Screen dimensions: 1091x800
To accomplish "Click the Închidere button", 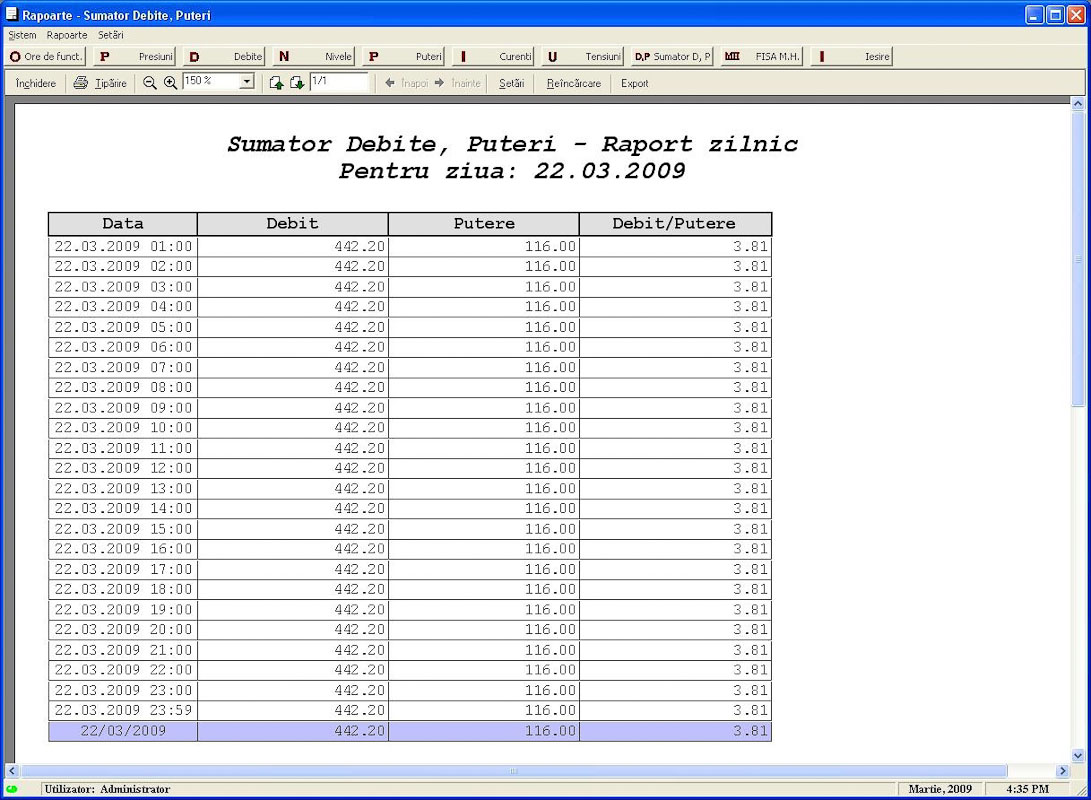I will click(36, 84).
